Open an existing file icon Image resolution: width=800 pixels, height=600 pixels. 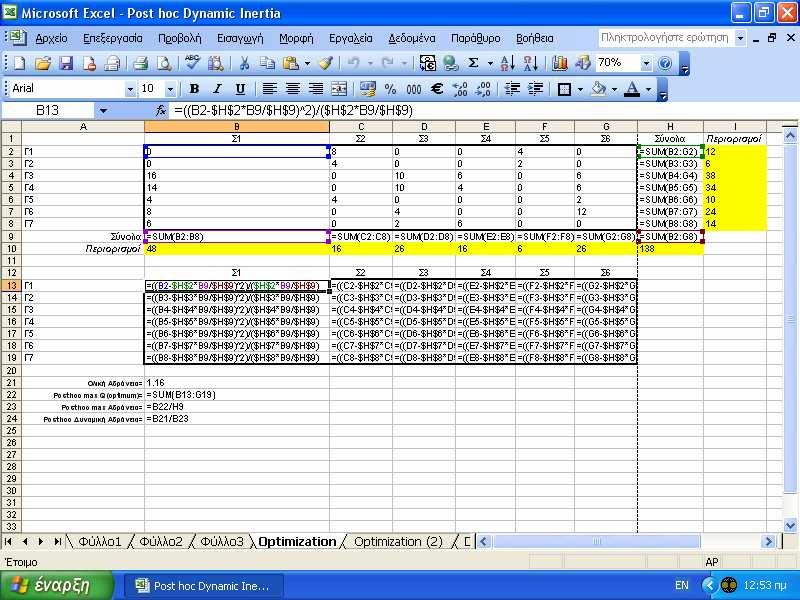click(43, 63)
